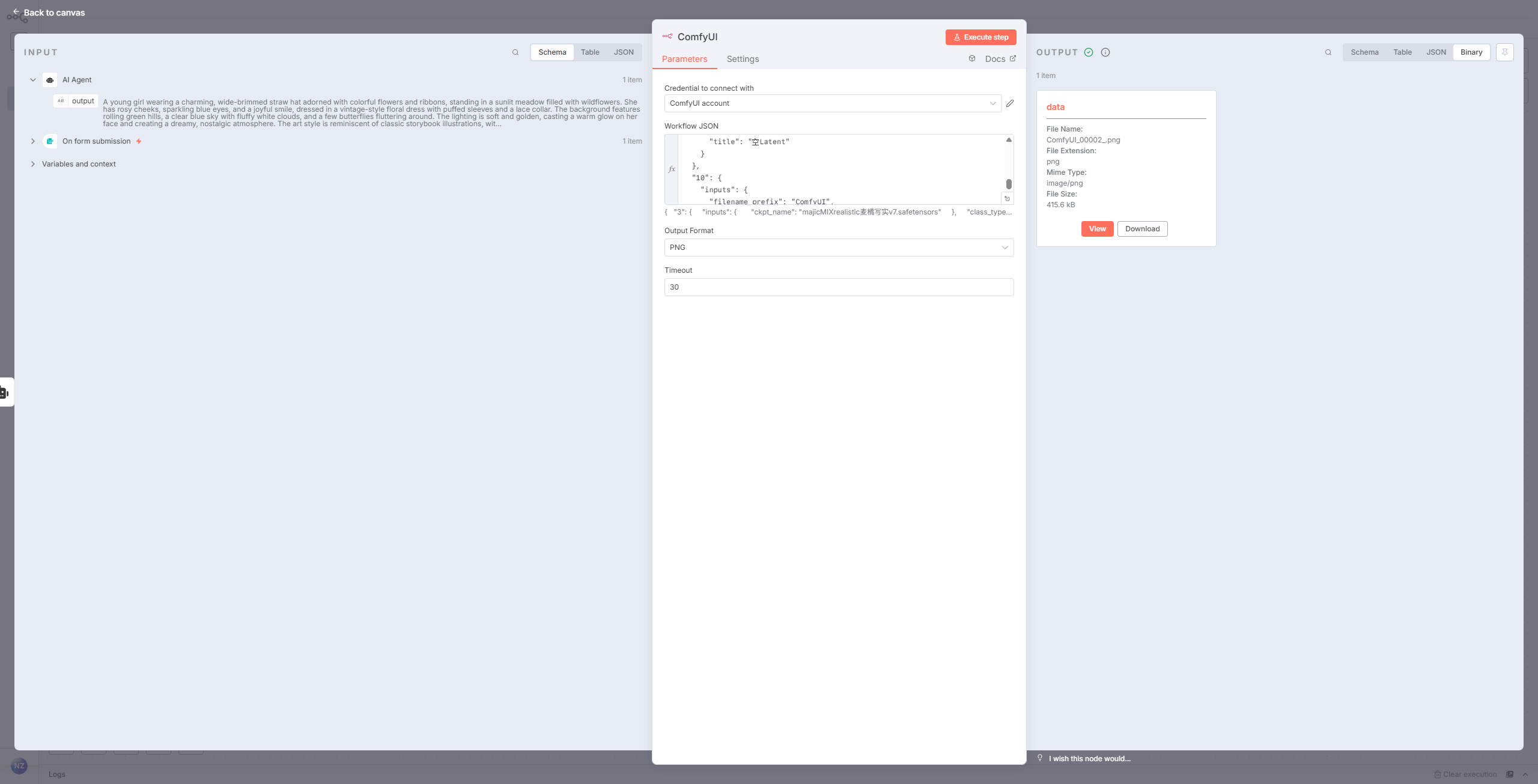Switch output view to JSON
This screenshot has width=1538, height=784.
(x=1436, y=52)
